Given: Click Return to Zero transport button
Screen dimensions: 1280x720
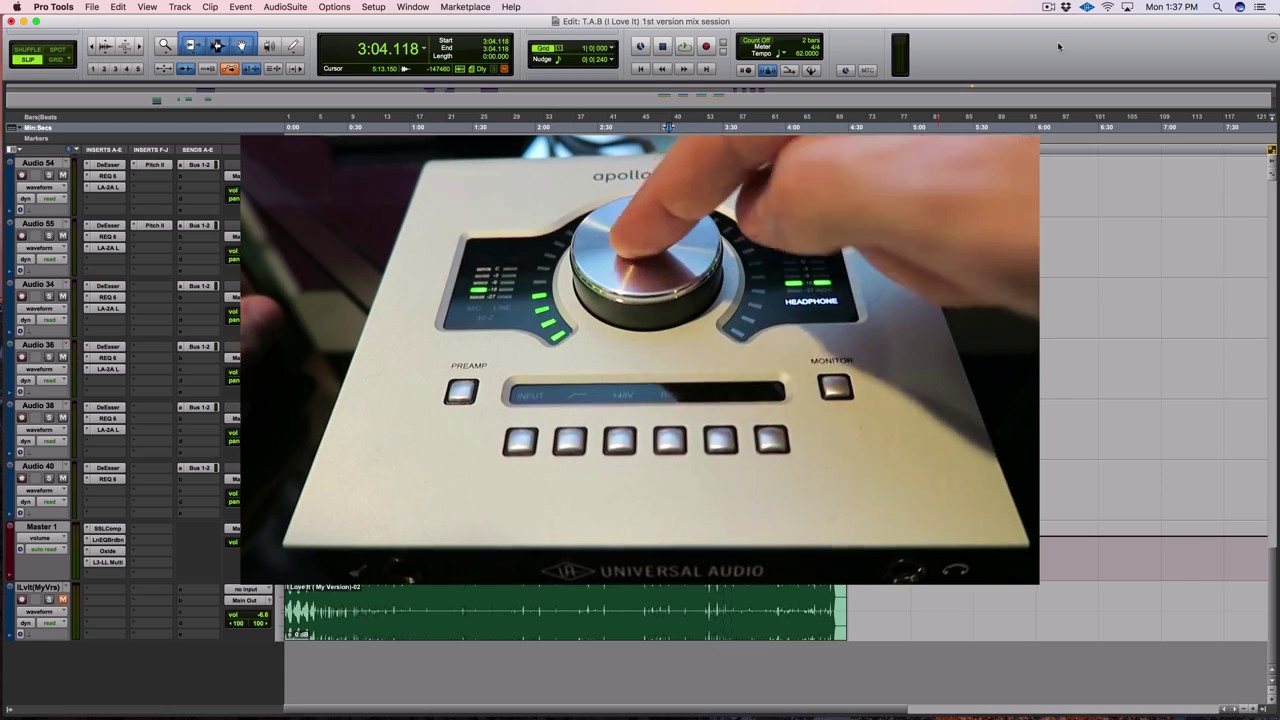Looking at the screenshot, I should point(641,69).
